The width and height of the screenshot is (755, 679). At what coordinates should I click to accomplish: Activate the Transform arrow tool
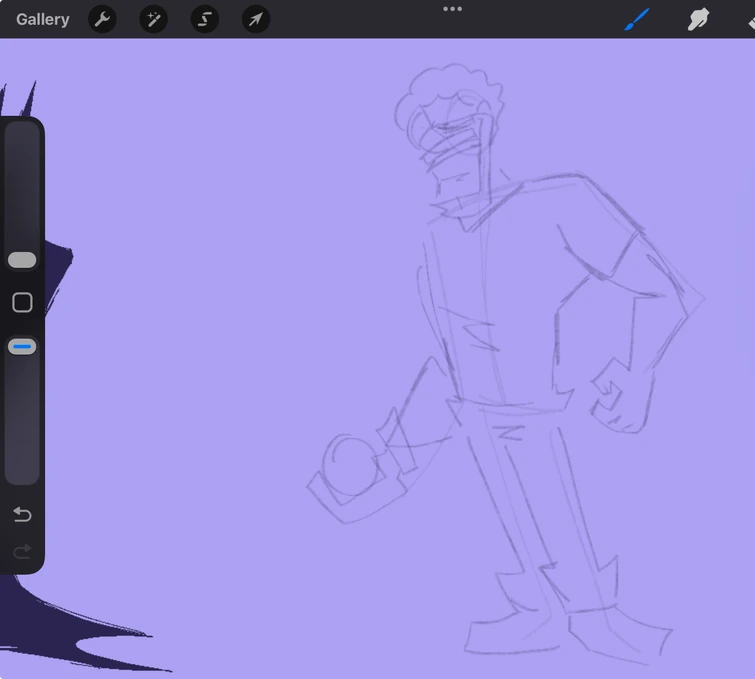256,19
